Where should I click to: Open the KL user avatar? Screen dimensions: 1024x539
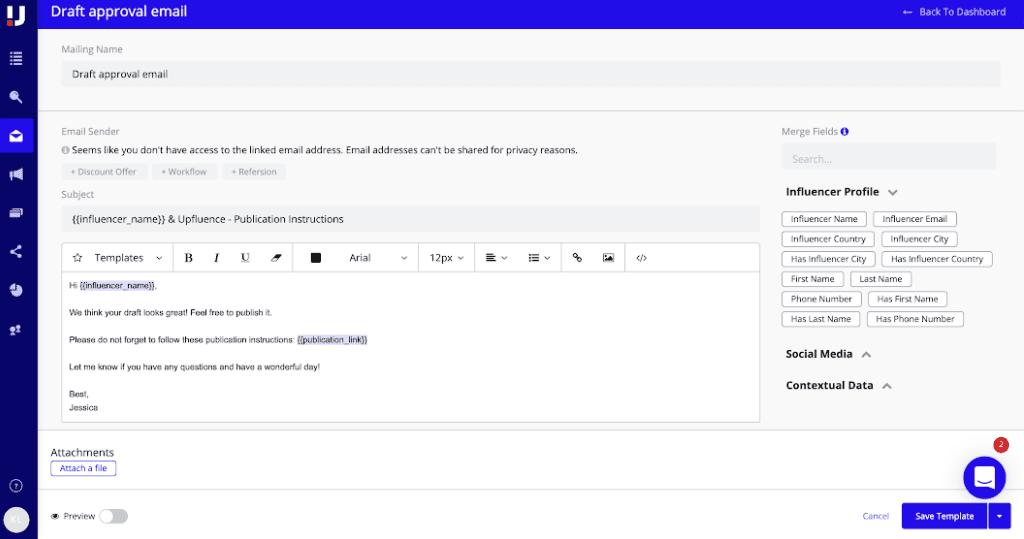click(16, 520)
